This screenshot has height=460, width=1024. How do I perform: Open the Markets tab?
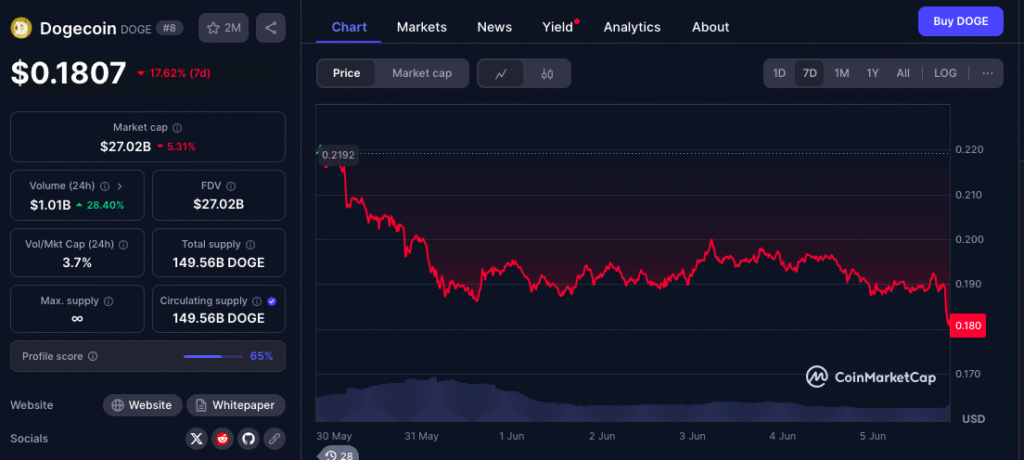pyautogui.click(x=422, y=27)
